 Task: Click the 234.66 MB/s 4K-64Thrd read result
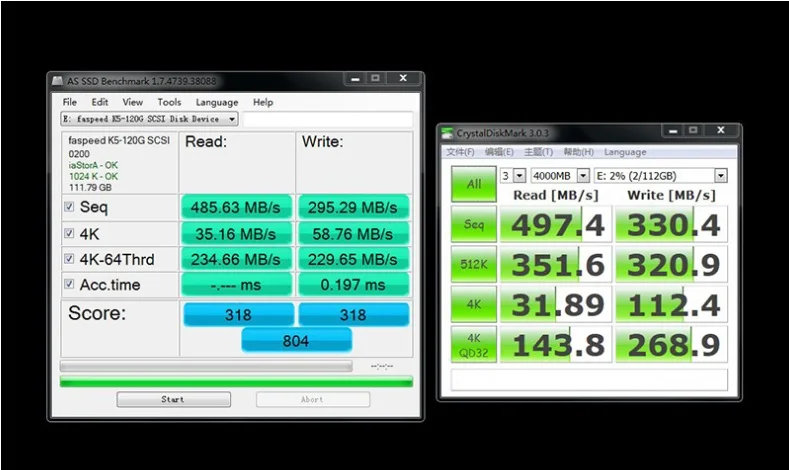236,260
